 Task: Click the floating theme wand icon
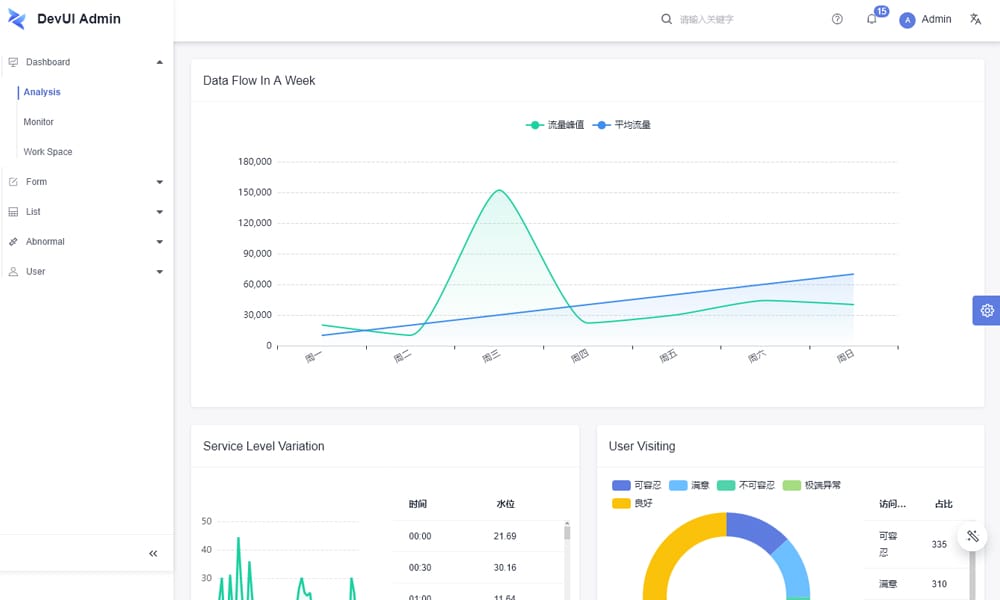[973, 536]
